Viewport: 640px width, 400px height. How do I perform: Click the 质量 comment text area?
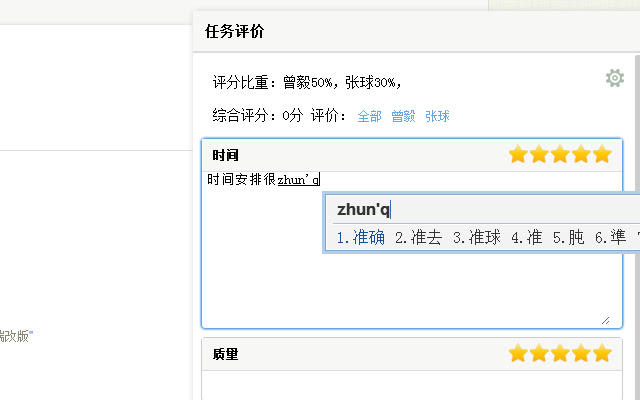click(x=412, y=385)
